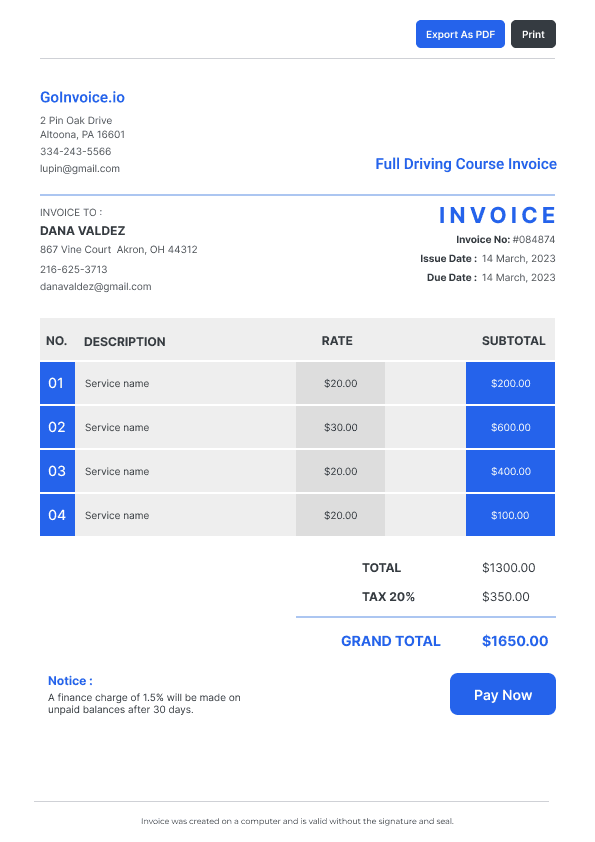The width and height of the screenshot is (595, 842).
Task: Click row number 02 cell
Action: tap(57, 427)
